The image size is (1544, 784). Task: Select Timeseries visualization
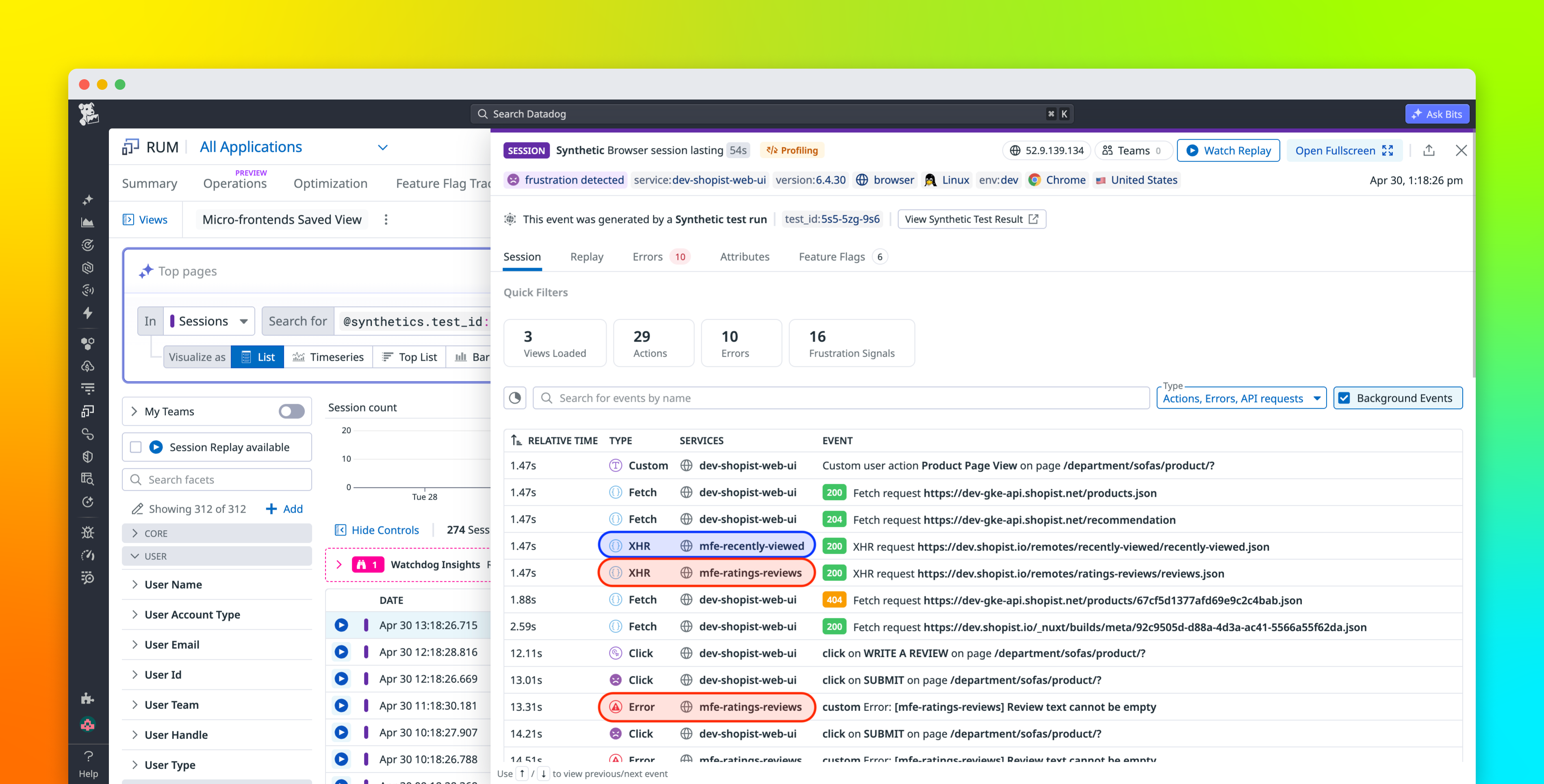pos(328,357)
